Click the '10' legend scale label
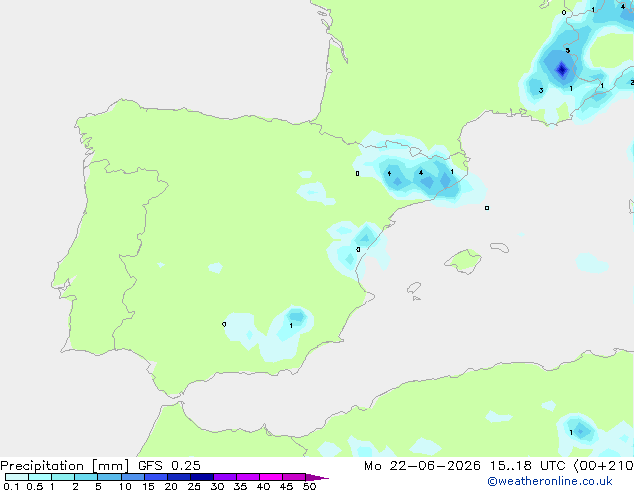The height and width of the screenshot is (490, 634). 125,486
